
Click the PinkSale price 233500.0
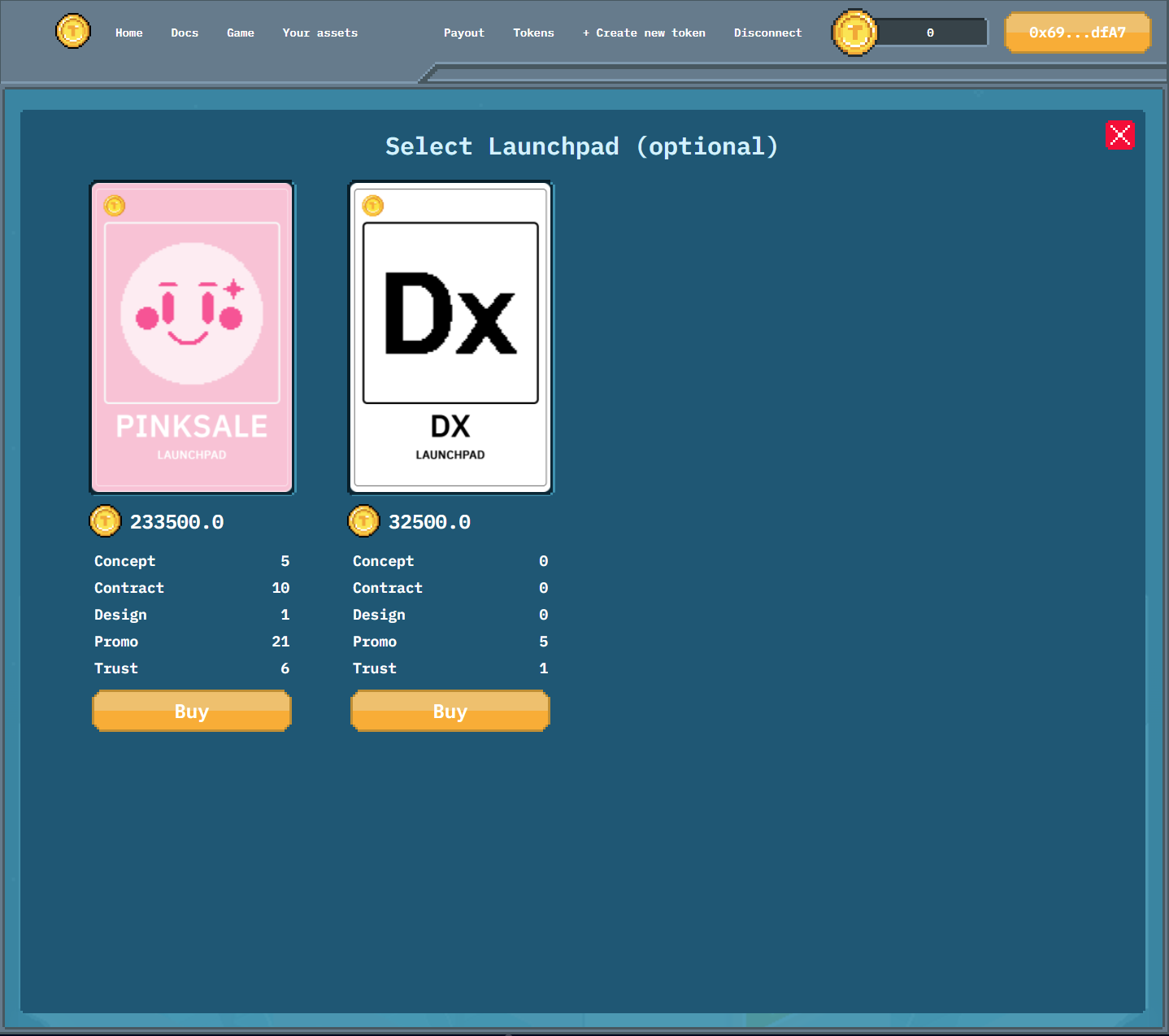point(177,522)
